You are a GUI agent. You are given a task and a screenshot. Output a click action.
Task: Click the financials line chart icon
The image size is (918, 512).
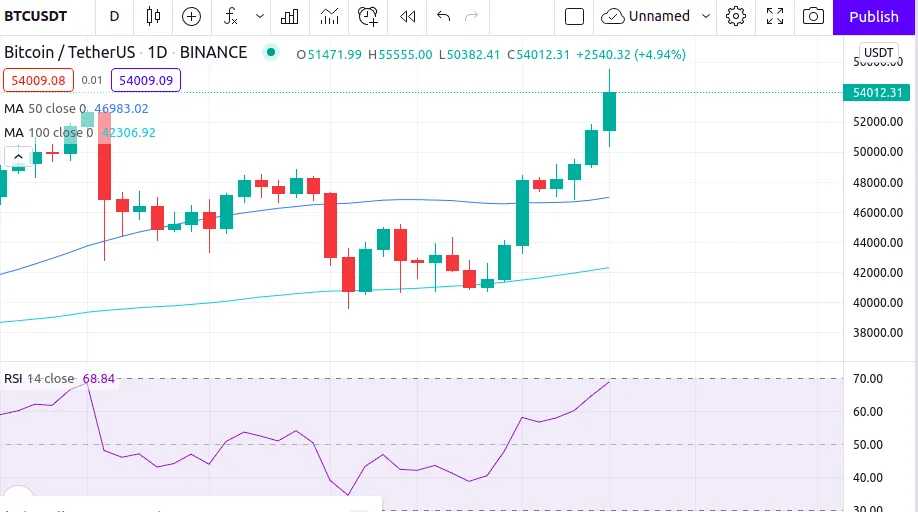coord(329,16)
